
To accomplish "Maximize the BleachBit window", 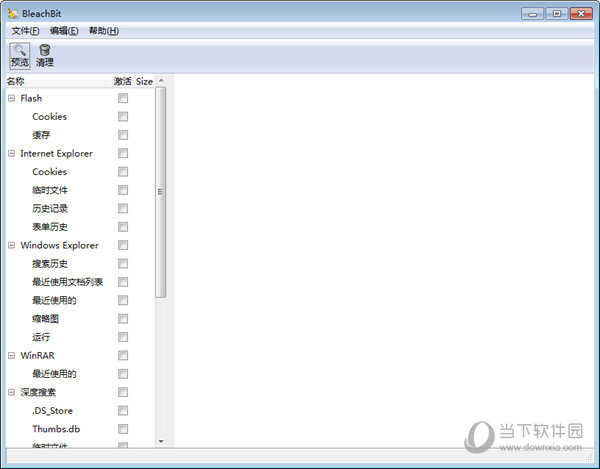I will point(556,14).
